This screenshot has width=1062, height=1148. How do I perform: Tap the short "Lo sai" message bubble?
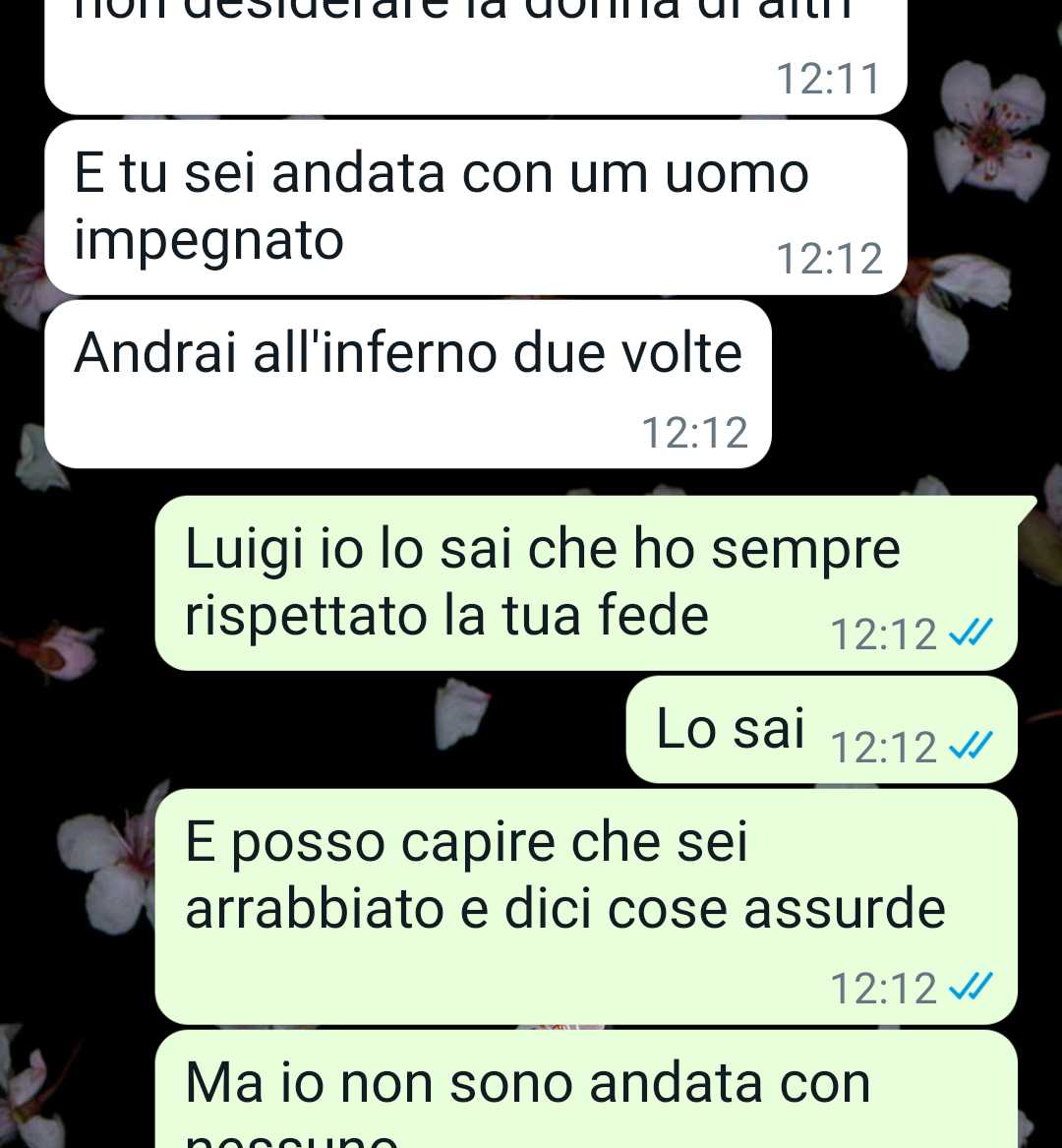coord(821,730)
